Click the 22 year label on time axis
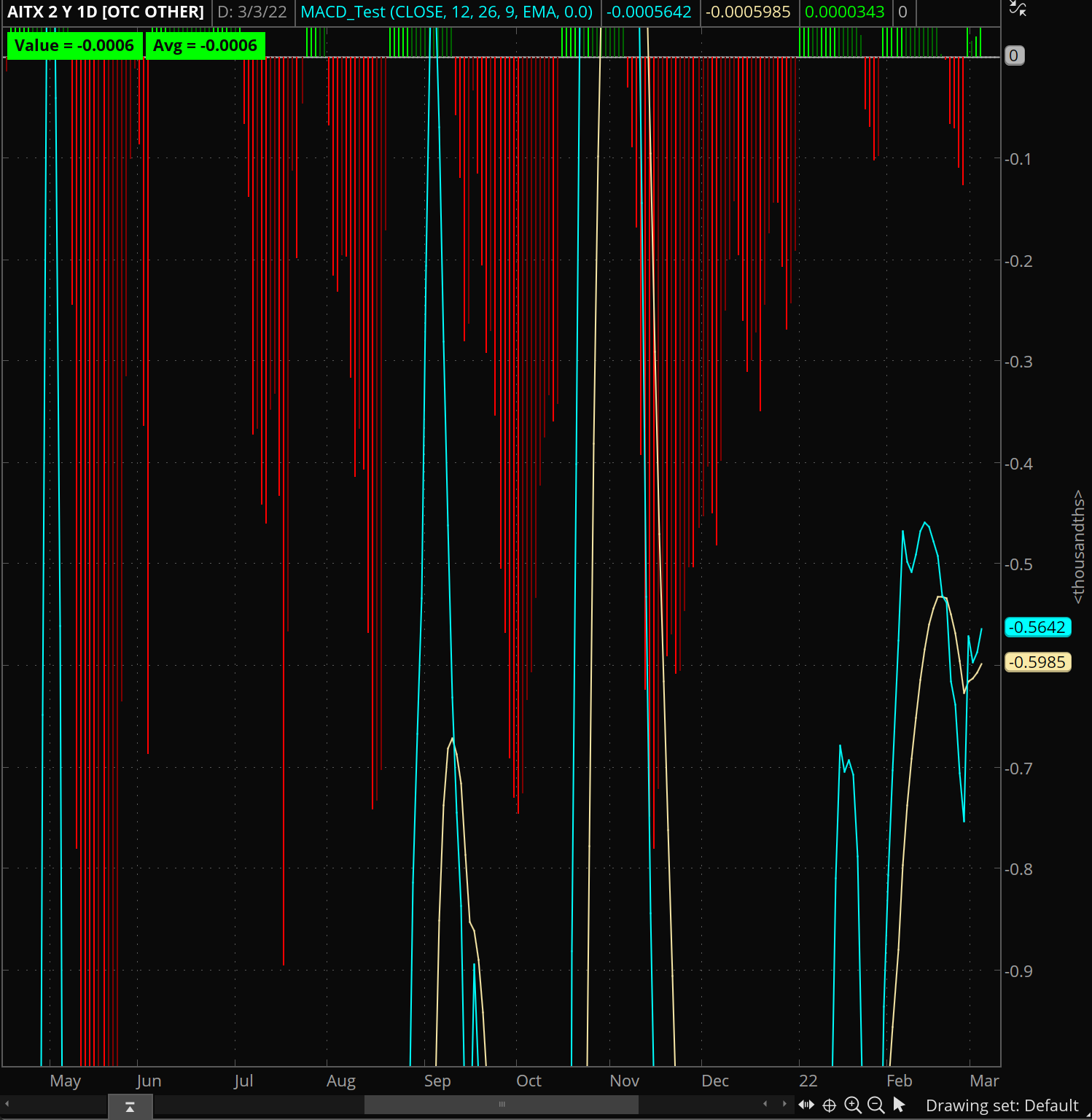 tap(808, 1081)
